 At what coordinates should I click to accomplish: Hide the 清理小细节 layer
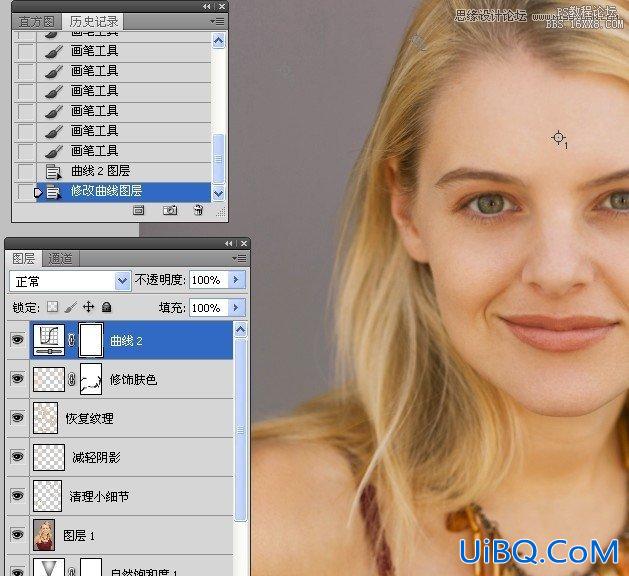pyautogui.click(x=17, y=496)
